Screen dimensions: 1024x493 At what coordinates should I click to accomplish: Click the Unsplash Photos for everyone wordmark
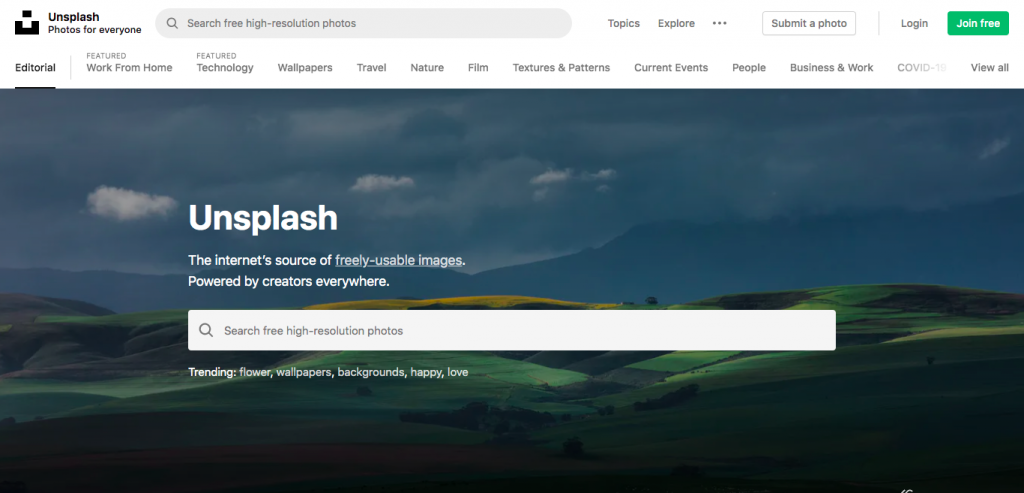coord(95,23)
